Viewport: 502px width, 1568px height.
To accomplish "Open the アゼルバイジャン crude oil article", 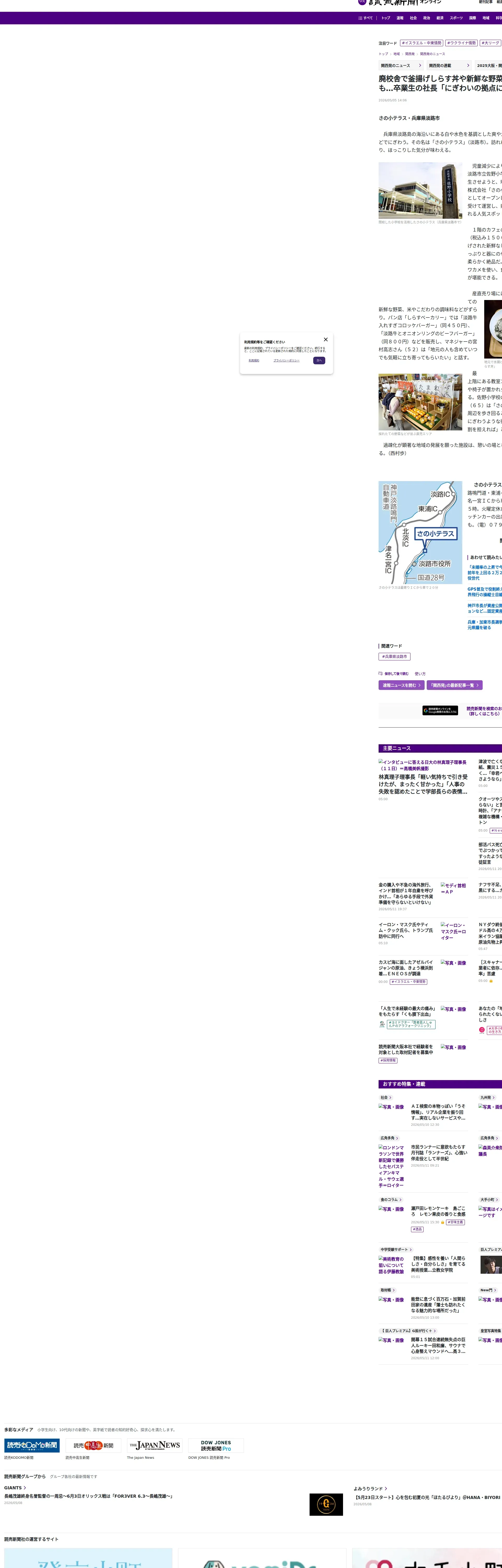I will [406, 968].
